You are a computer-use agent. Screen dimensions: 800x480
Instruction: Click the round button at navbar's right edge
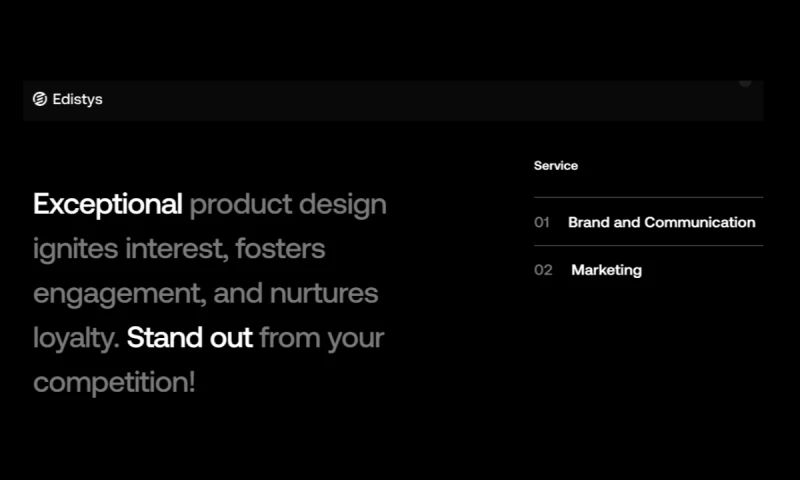pyautogui.click(x=745, y=82)
